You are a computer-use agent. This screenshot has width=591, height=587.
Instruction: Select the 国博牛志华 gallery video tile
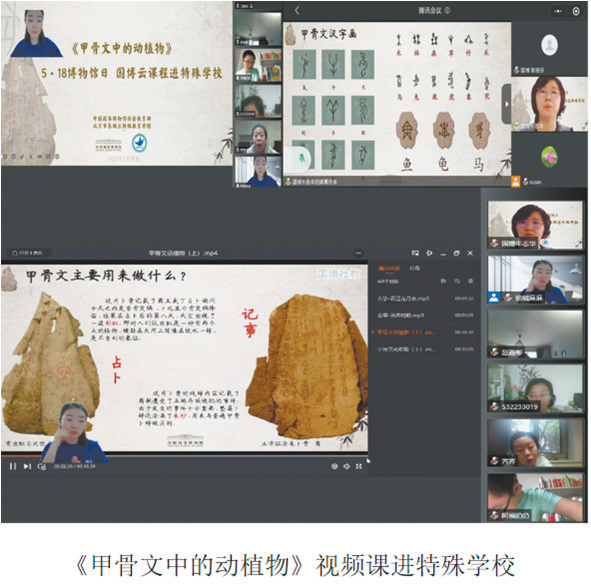(536, 225)
